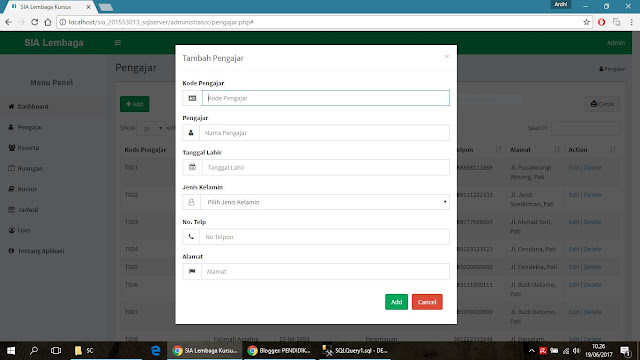
Task: Click the phone icon beside No Telpon
Action: [191, 237]
